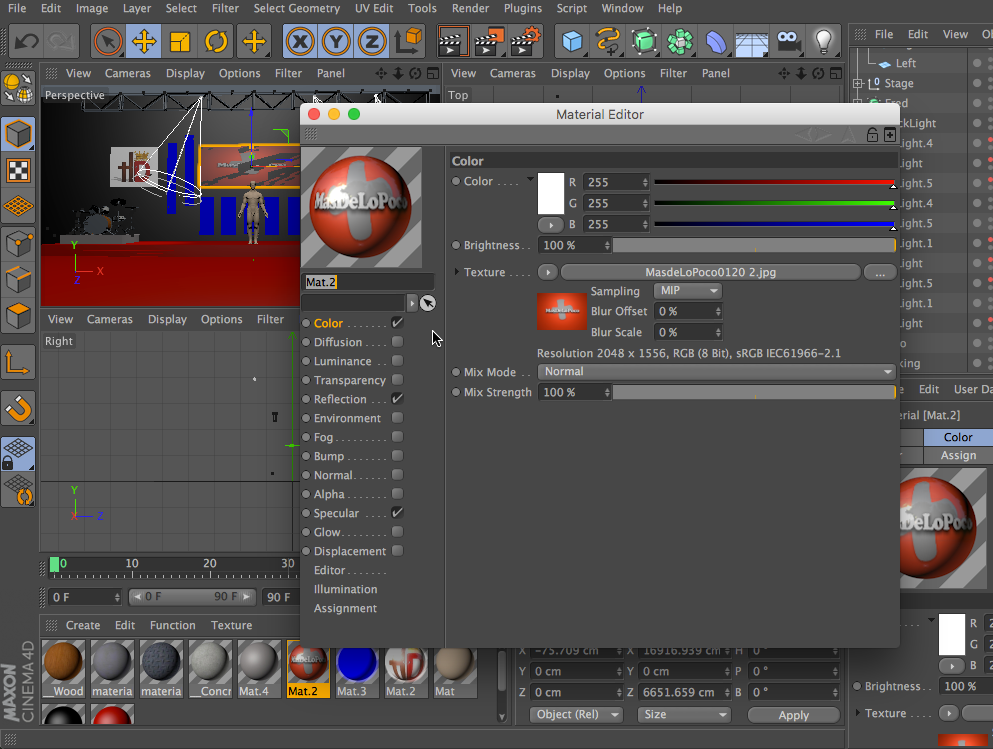Click the red R channel slider

point(775,182)
